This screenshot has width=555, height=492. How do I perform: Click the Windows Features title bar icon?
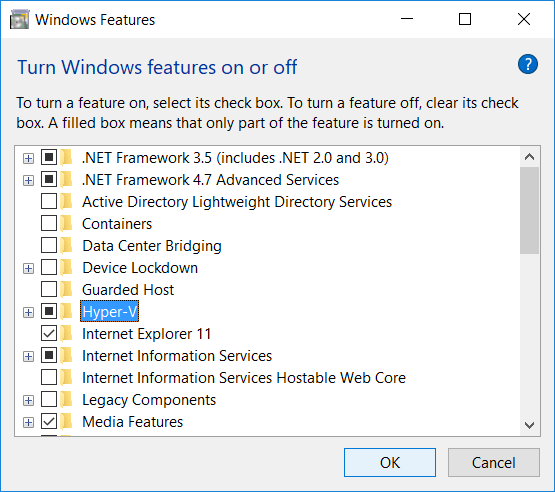19,19
